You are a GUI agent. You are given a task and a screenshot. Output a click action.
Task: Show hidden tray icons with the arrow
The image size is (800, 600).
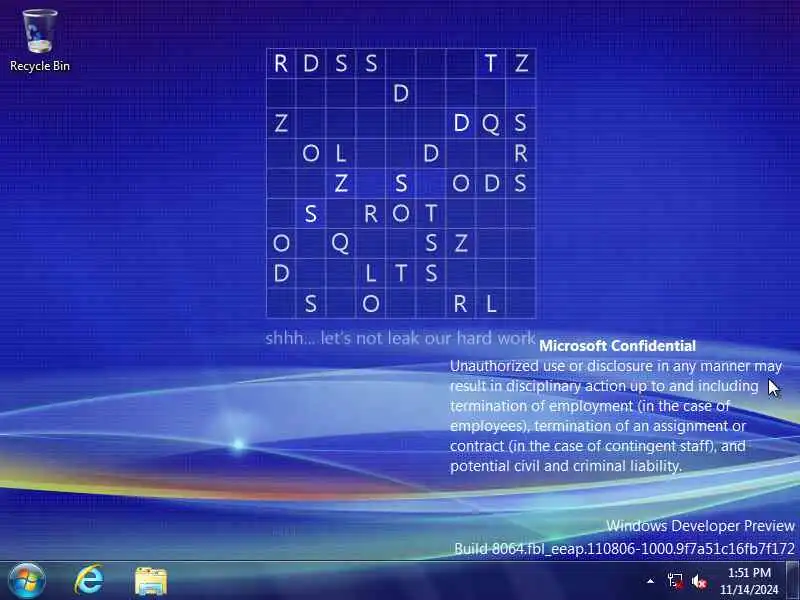651,581
